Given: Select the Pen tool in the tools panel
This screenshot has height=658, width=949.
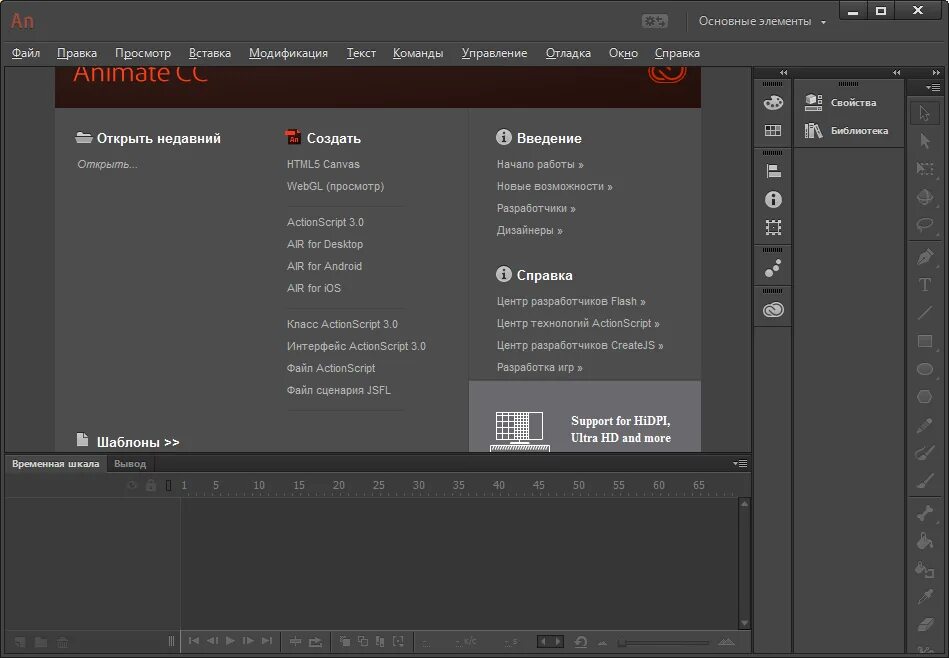Looking at the screenshot, I should [925, 257].
